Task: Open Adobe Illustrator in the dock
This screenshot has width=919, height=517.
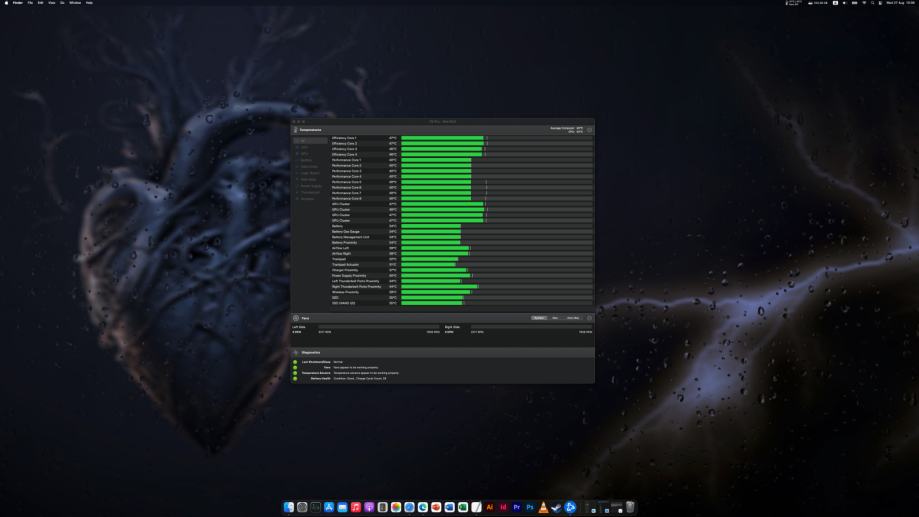Action: coord(490,508)
